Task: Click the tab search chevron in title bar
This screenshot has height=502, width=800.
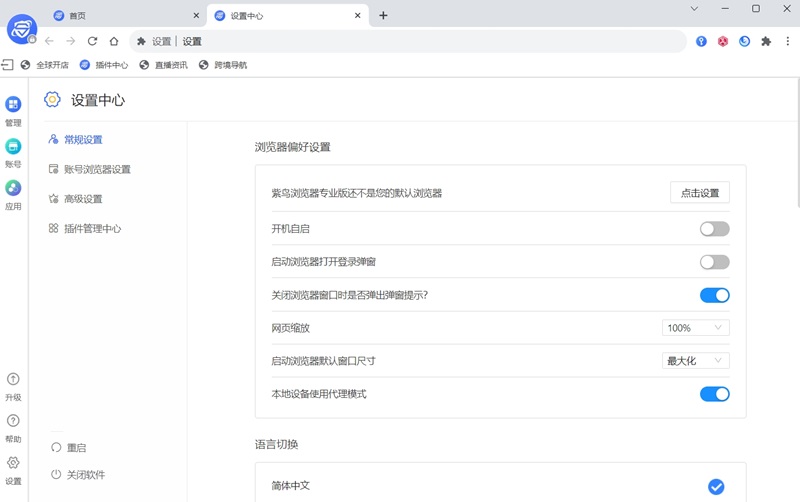Action: 694,9
